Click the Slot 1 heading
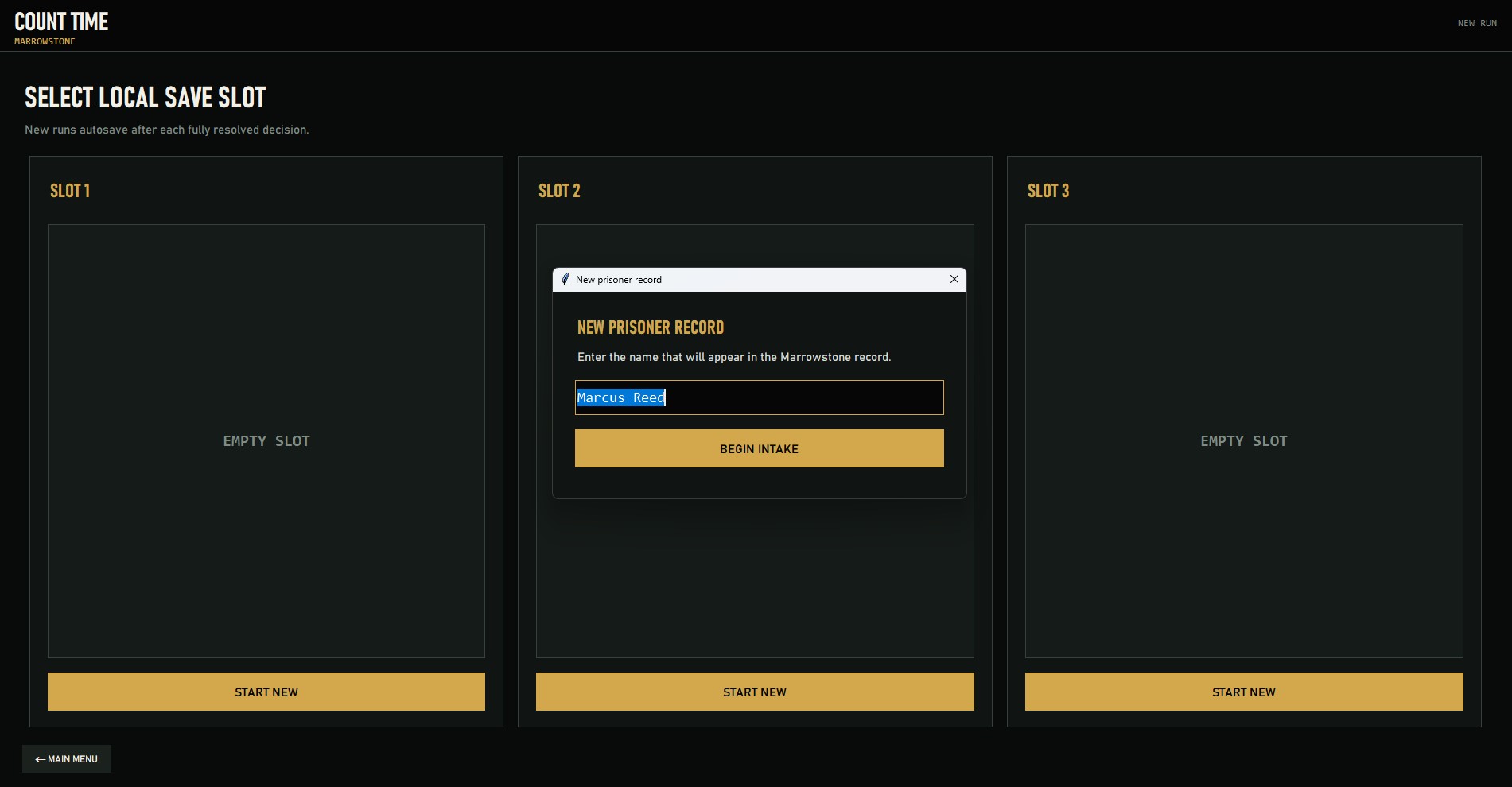Image resolution: width=1512 pixels, height=787 pixels. pyautogui.click(x=70, y=191)
